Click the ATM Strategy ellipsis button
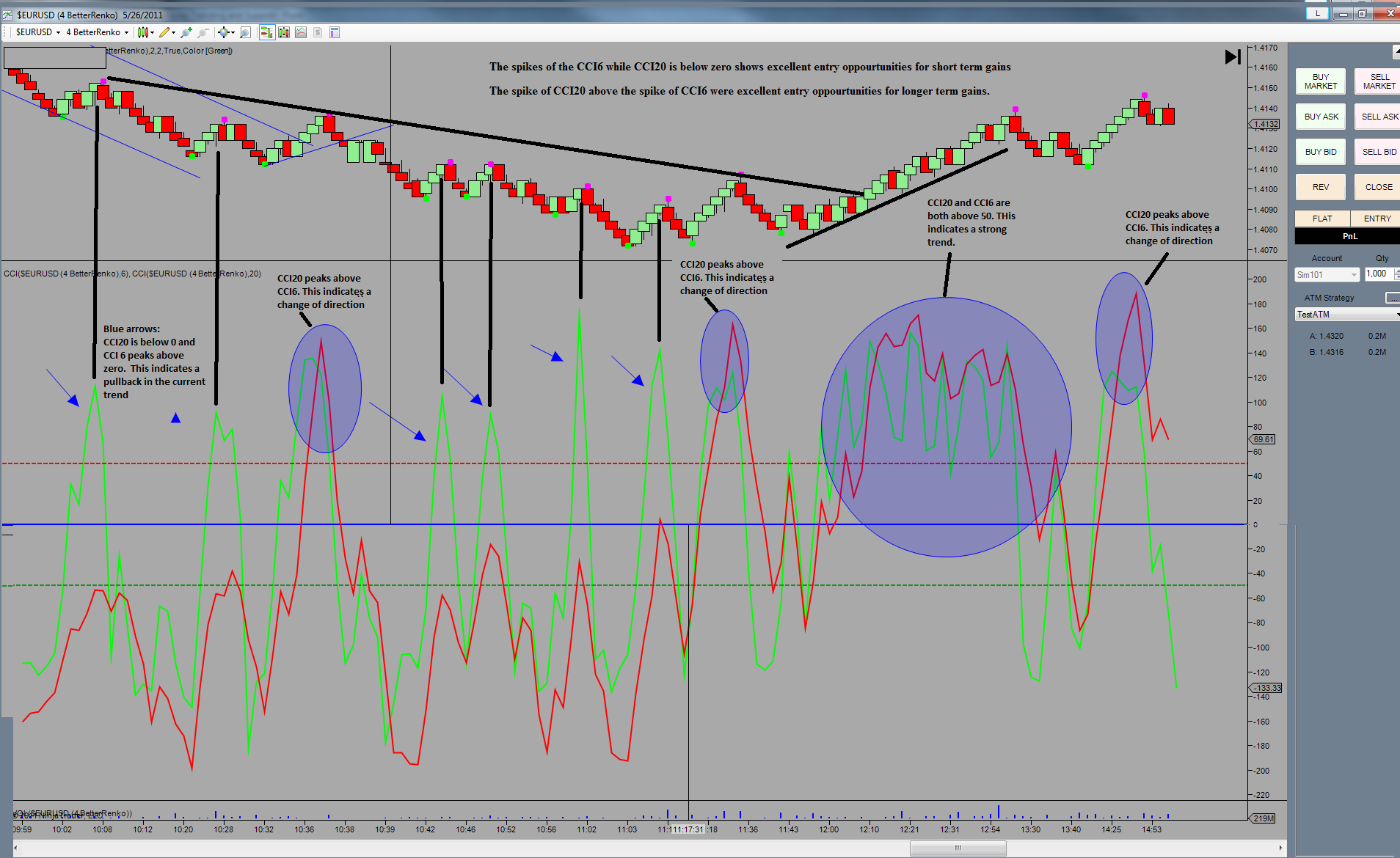This screenshot has height=858, width=1400. (1392, 298)
